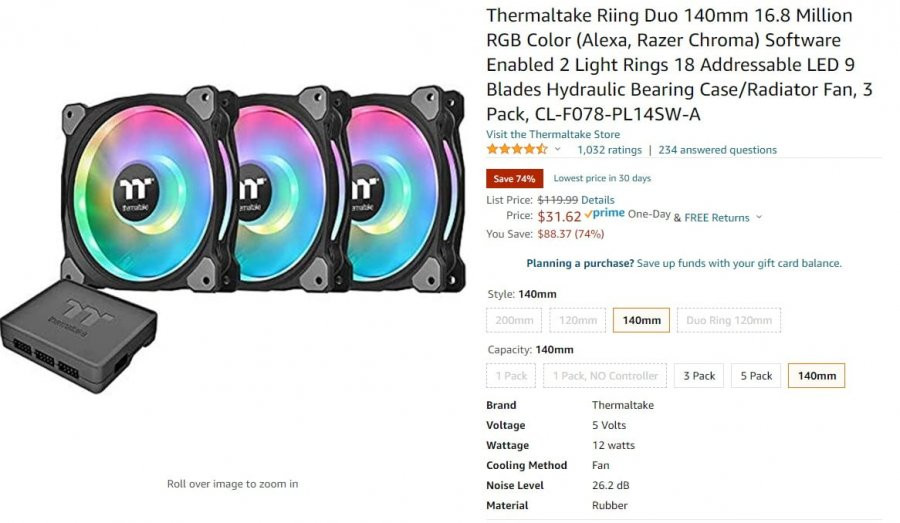Select the 3 Pack capacity
The height and width of the screenshot is (523, 900).
[699, 375]
